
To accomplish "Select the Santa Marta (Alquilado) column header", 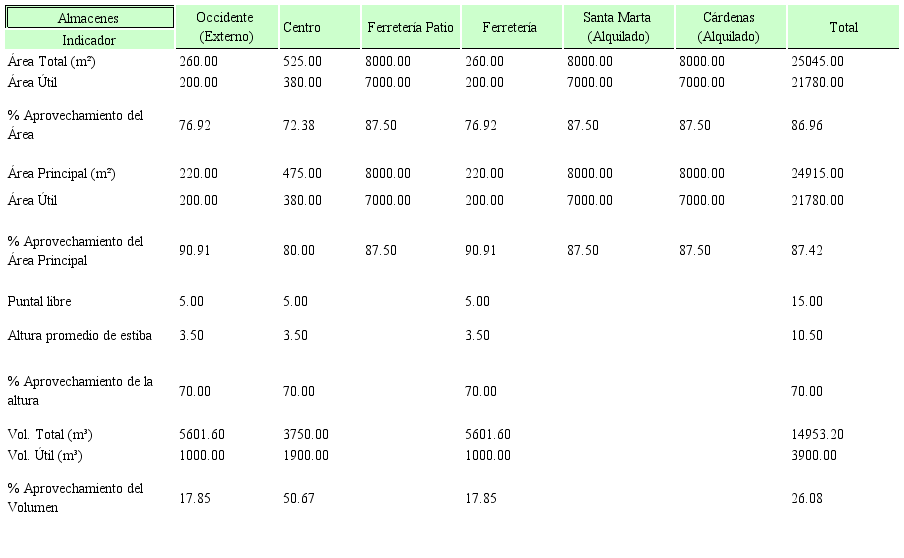I will 616,27.
